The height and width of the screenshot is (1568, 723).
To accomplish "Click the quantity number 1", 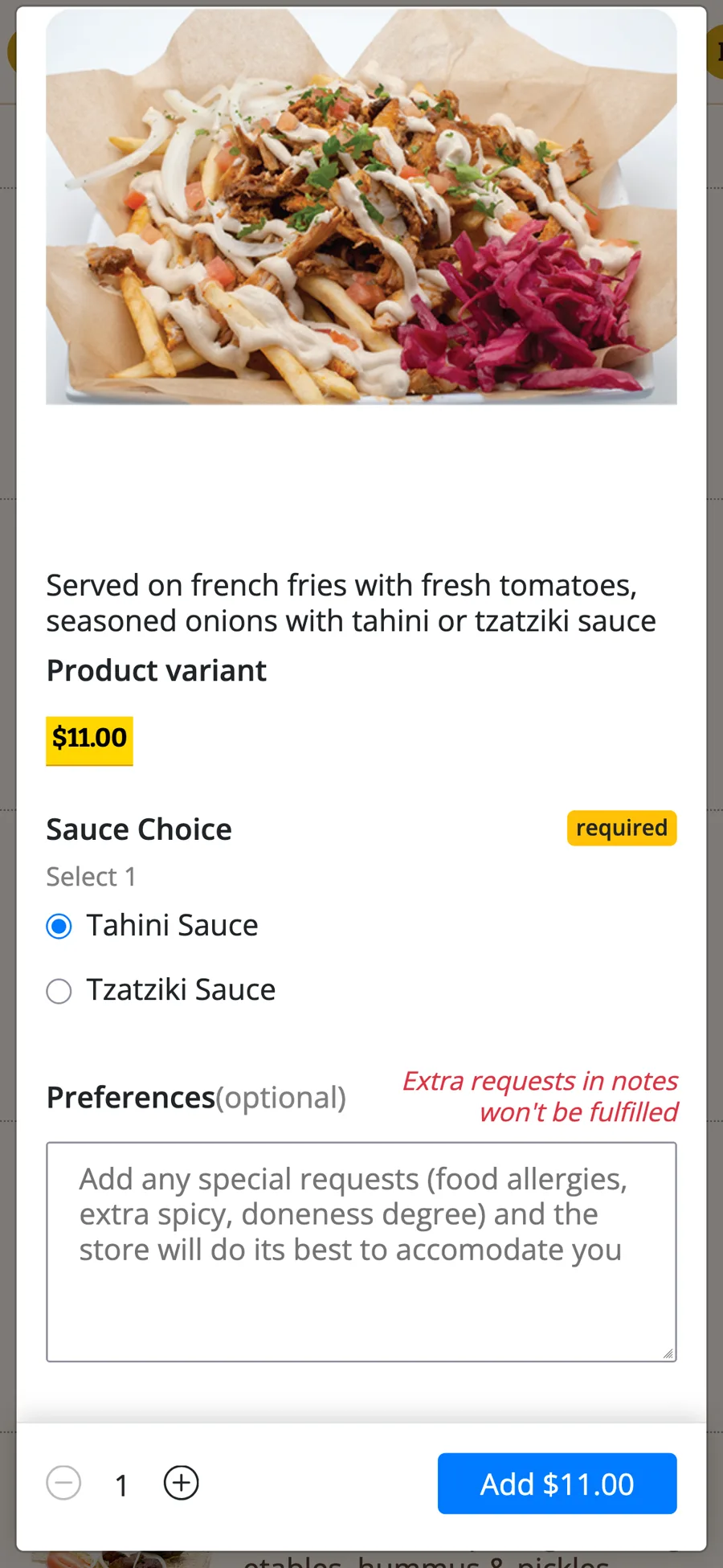I will 122,1485.
